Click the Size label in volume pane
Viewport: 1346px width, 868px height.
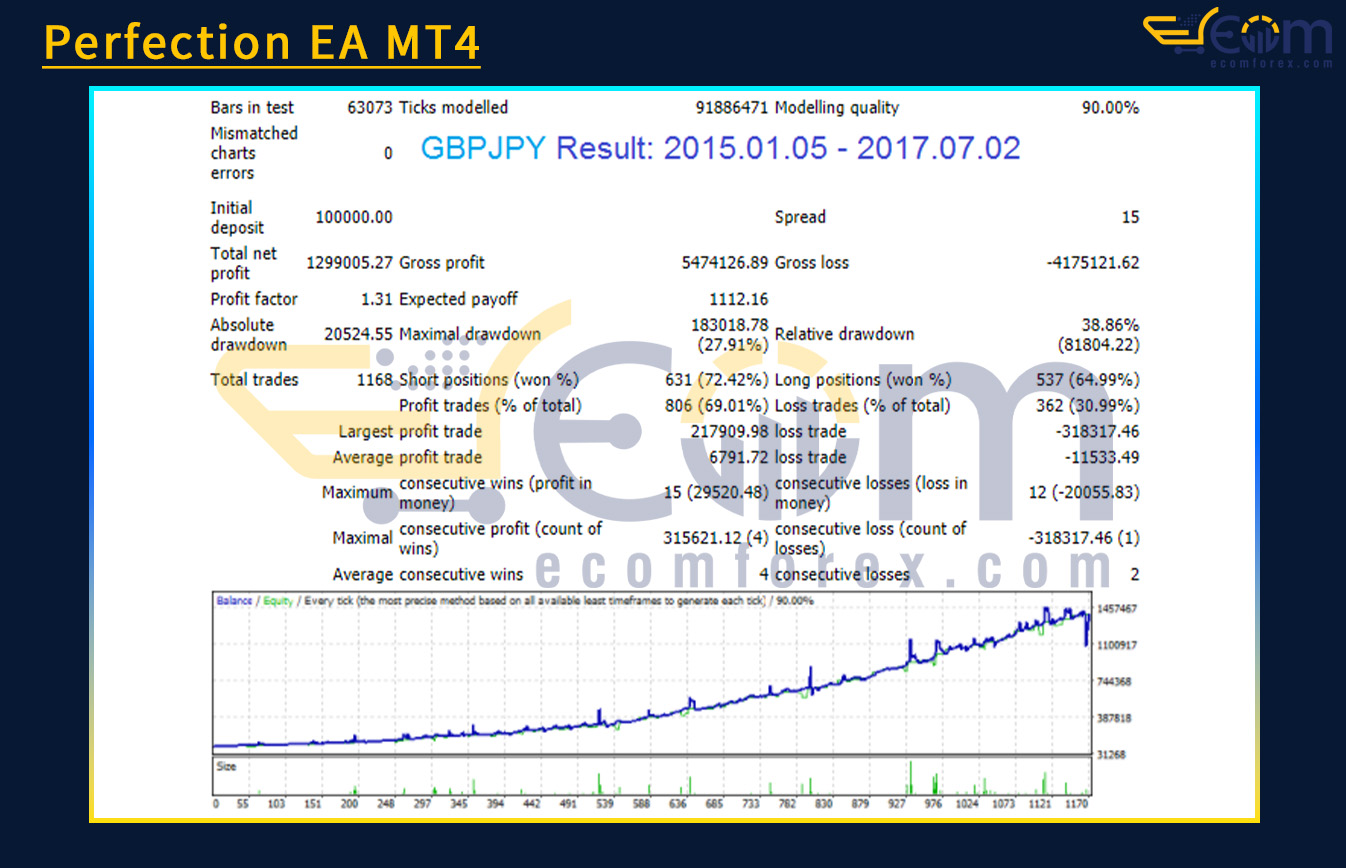pyautogui.click(x=227, y=767)
